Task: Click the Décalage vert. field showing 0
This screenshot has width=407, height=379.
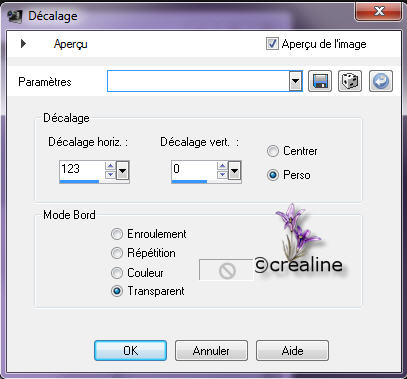Action: pyautogui.click(x=194, y=169)
